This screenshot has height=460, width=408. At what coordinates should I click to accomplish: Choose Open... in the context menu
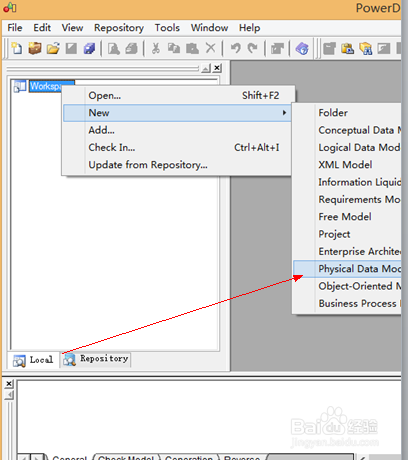point(177,95)
